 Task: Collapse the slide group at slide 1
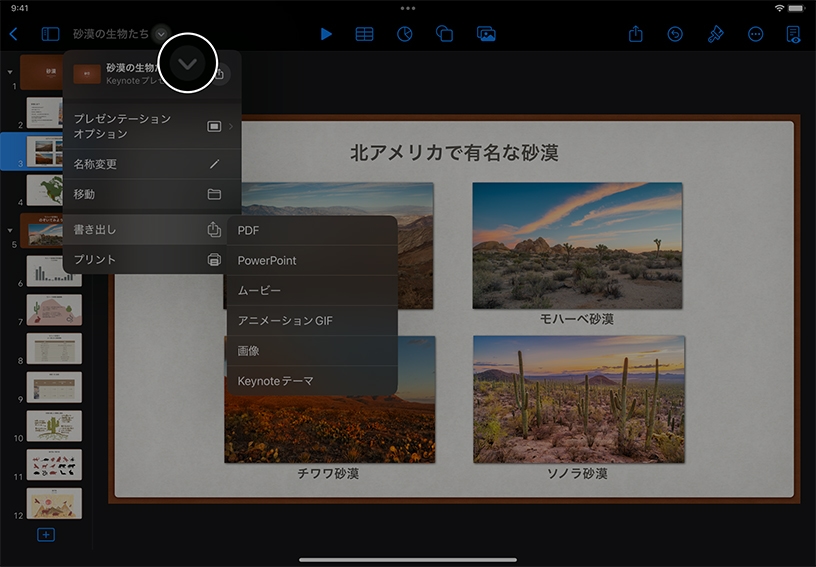(10, 72)
